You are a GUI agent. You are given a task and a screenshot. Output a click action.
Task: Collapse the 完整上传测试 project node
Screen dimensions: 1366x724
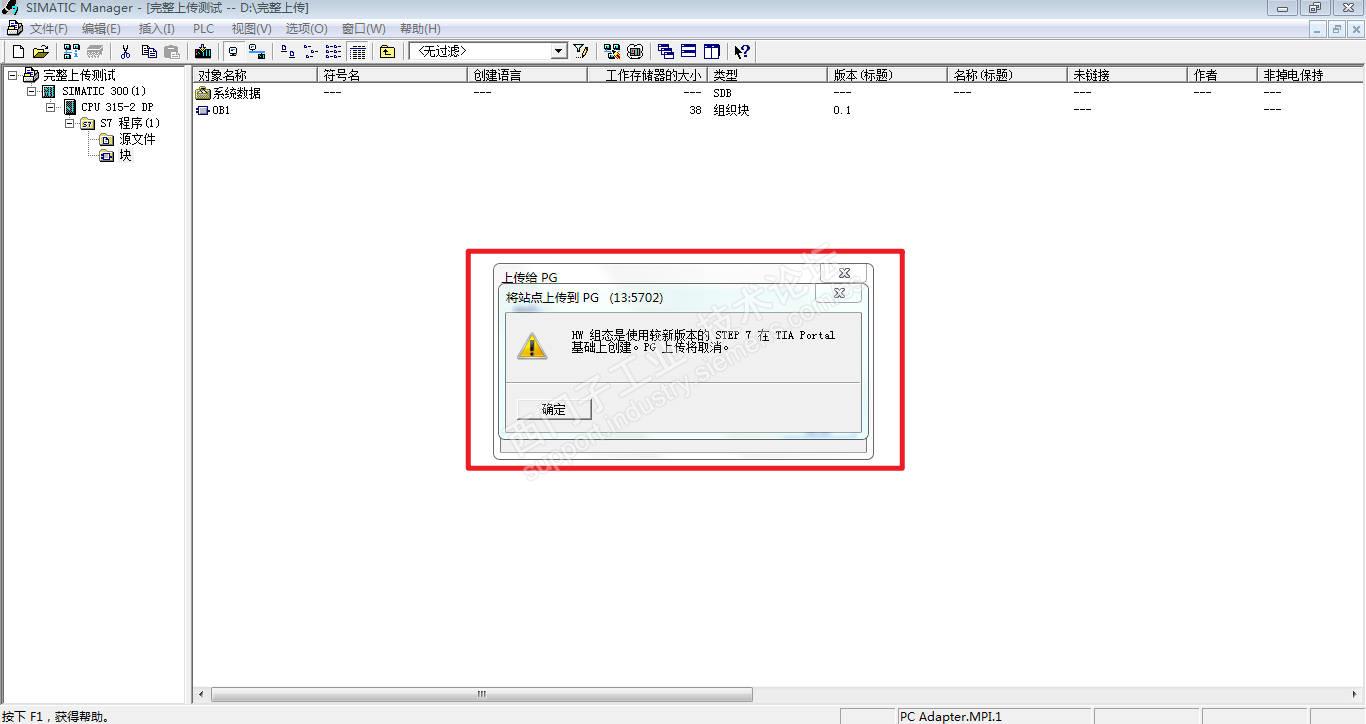tap(13, 75)
